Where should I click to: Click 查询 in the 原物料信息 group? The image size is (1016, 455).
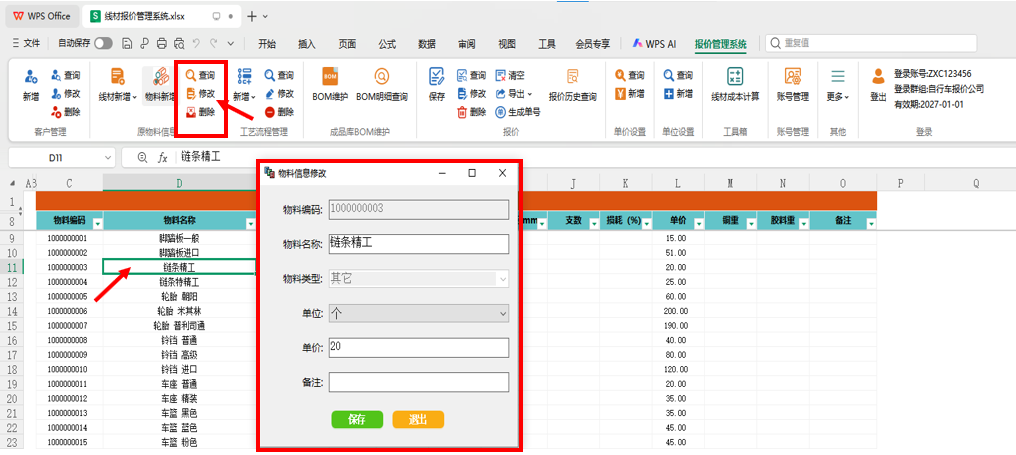pos(200,75)
